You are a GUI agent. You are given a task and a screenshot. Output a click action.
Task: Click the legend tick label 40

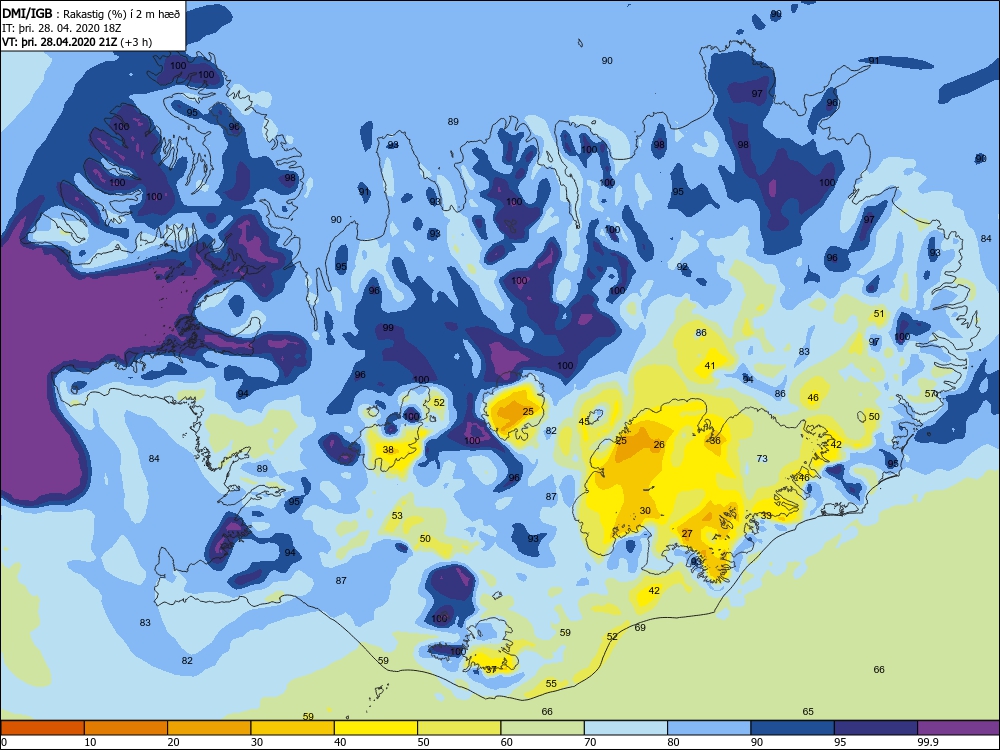click(340, 742)
